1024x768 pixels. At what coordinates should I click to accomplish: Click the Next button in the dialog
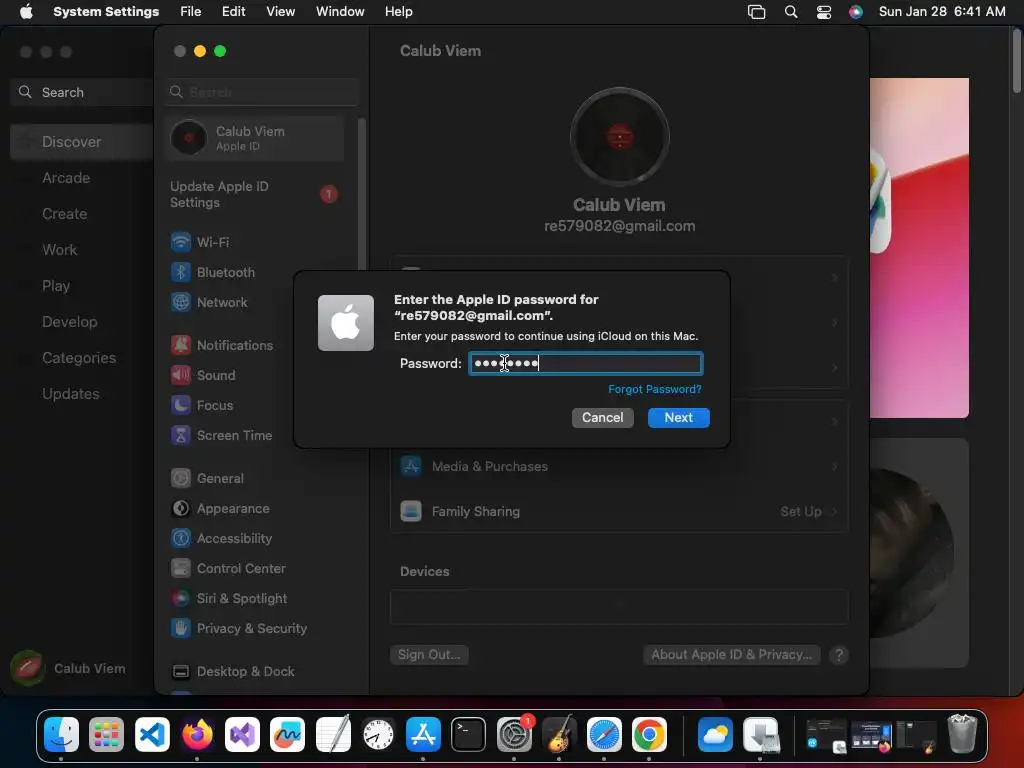679,418
